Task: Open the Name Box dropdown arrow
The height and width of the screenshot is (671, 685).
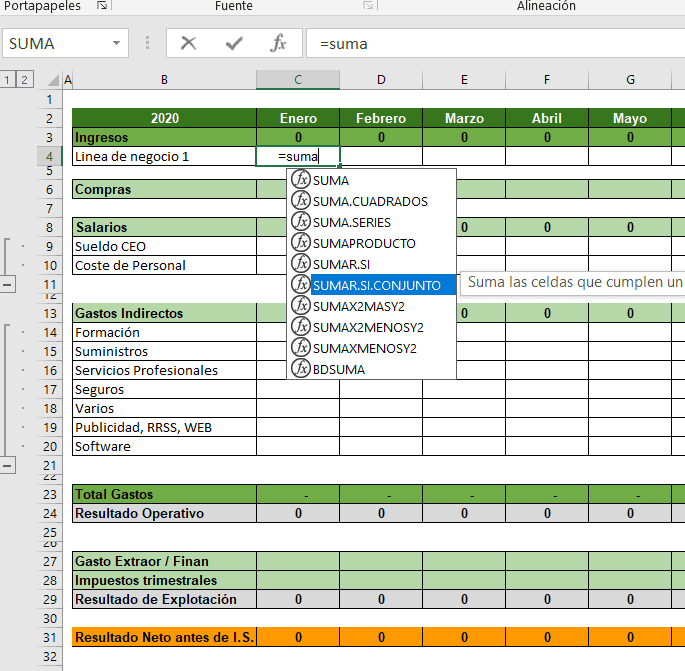Action: coord(116,43)
